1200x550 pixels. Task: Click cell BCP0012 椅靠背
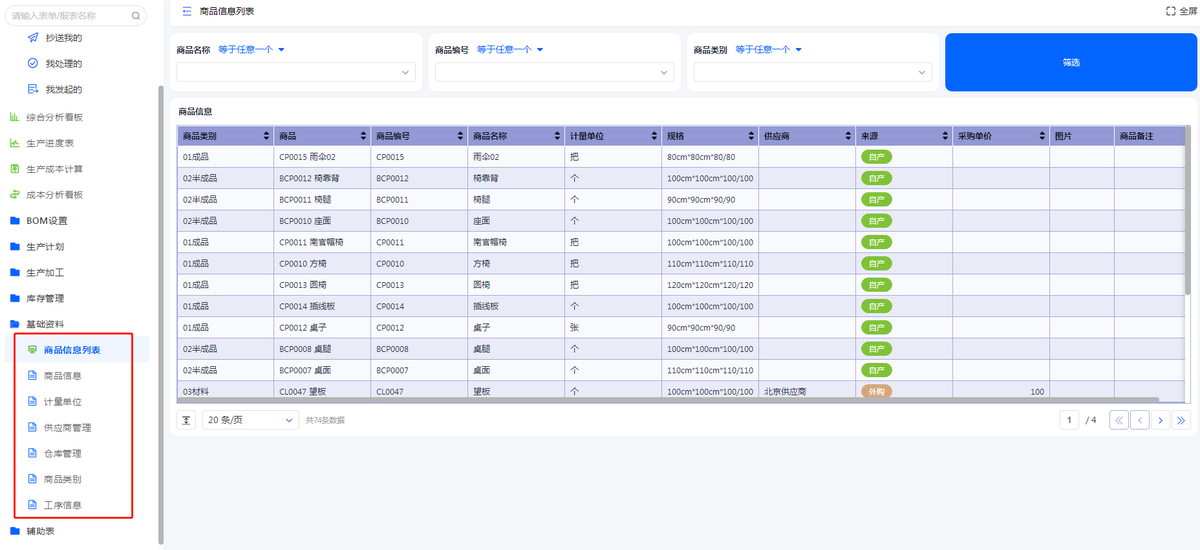tap(321, 178)
